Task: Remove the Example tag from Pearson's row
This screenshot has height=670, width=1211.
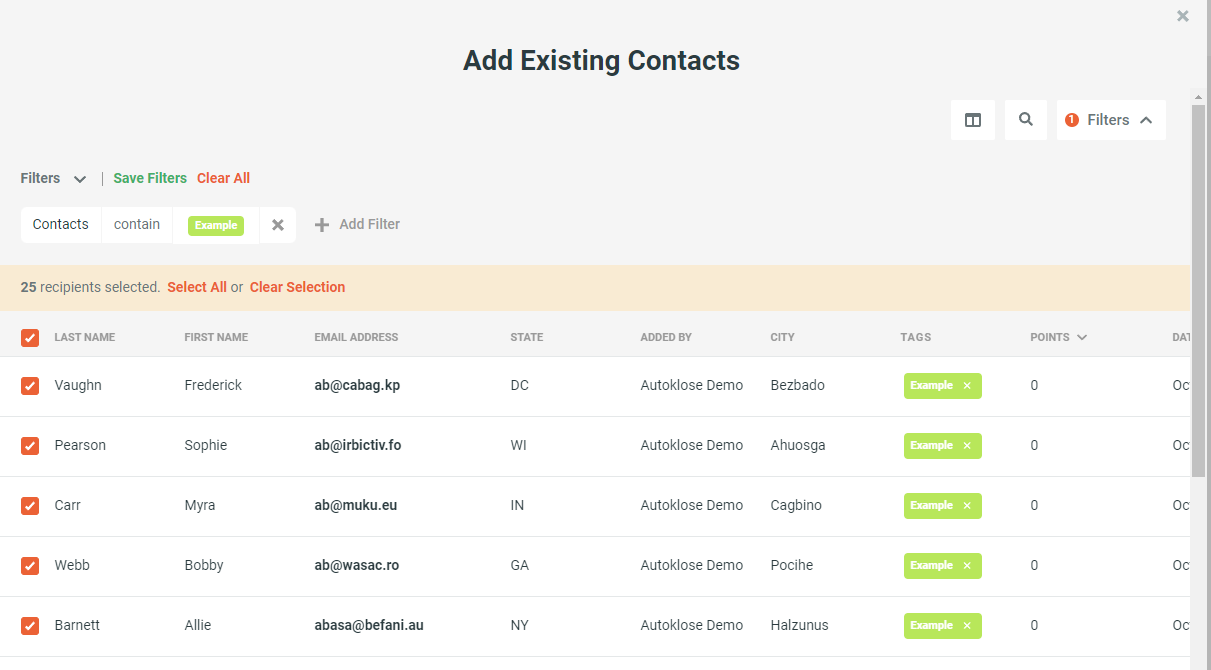Action: [x=966, y=445]
